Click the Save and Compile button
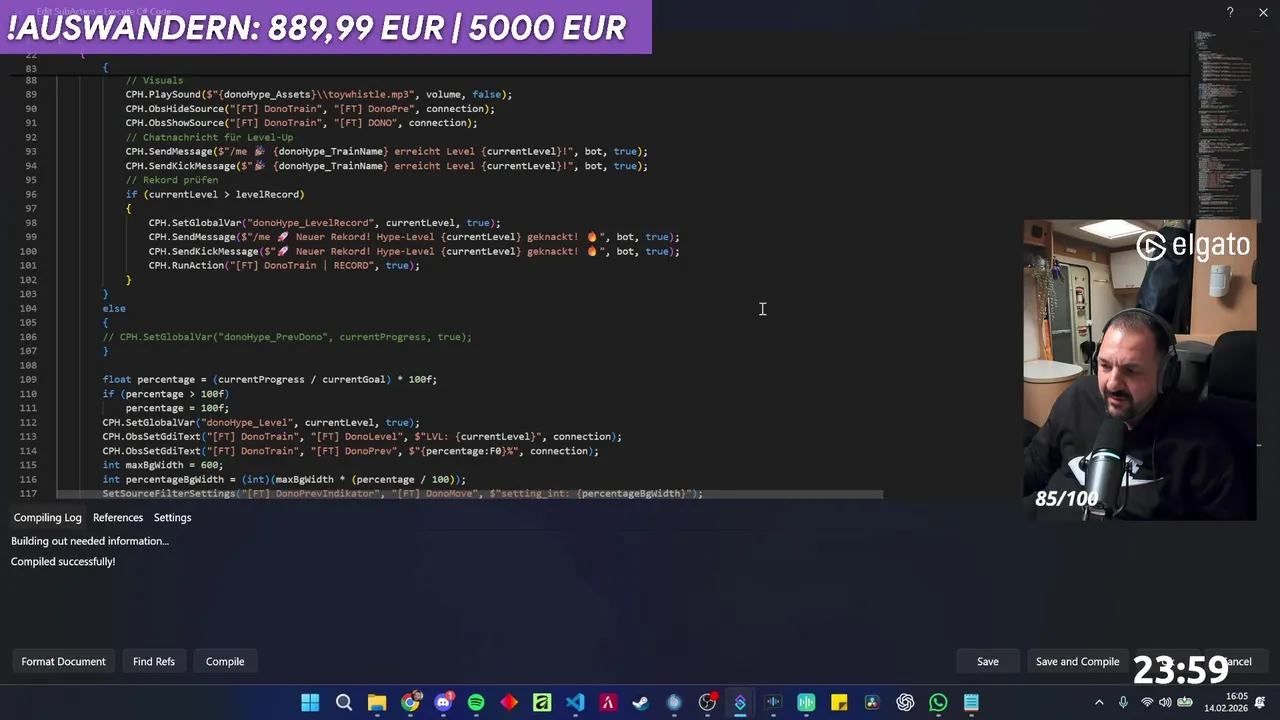1280x720 pixels. coord(1077,661)
